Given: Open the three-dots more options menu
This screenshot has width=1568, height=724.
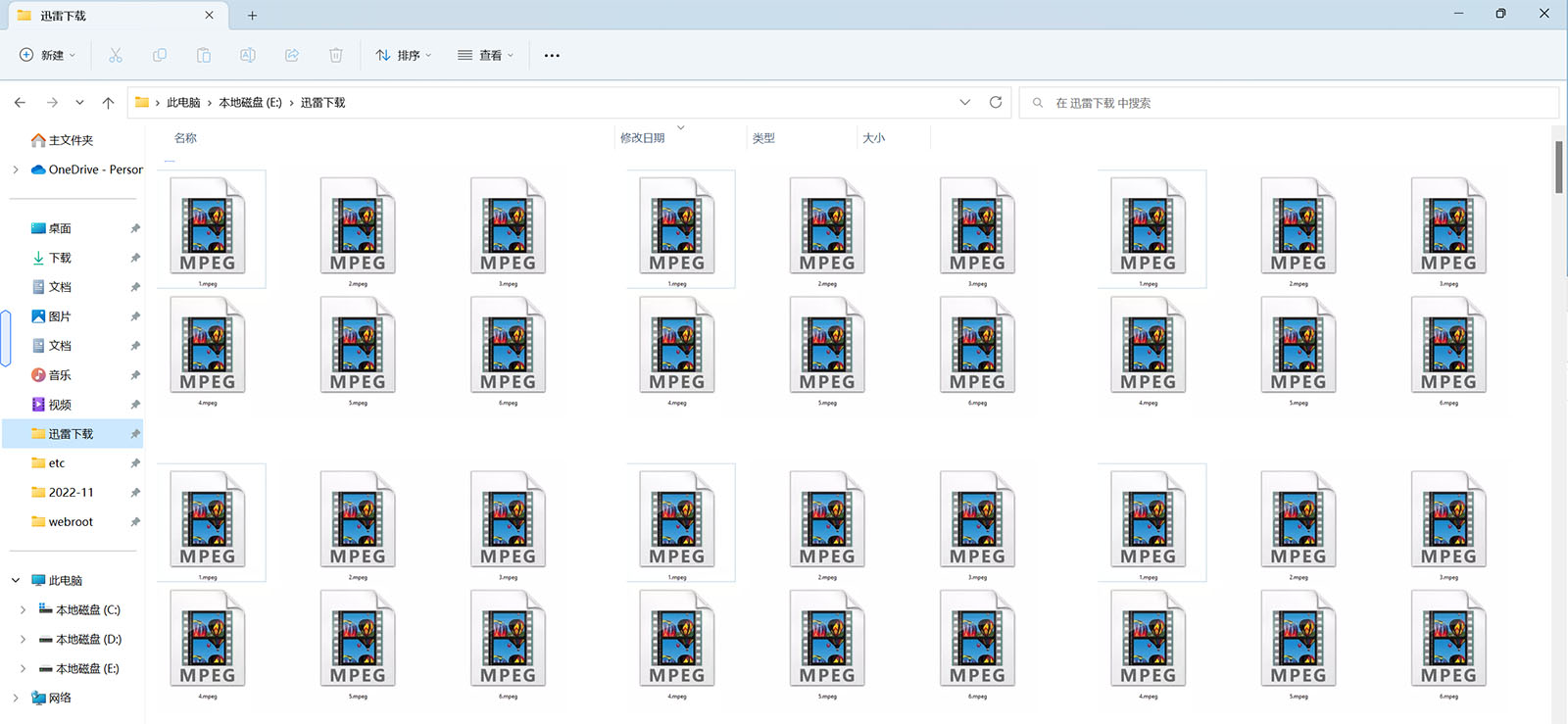Looking at the screenshot, I should tap(552, 56).
